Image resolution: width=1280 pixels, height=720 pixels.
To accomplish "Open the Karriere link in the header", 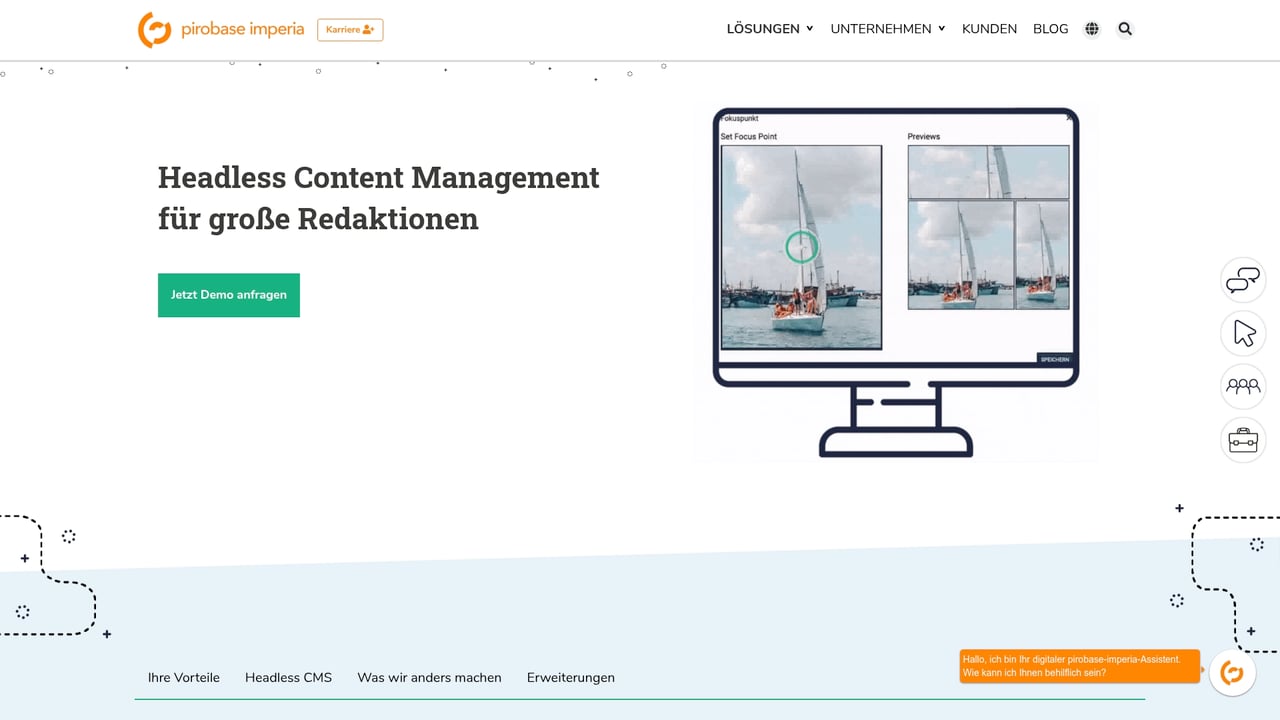I will [x=350, y=29].
